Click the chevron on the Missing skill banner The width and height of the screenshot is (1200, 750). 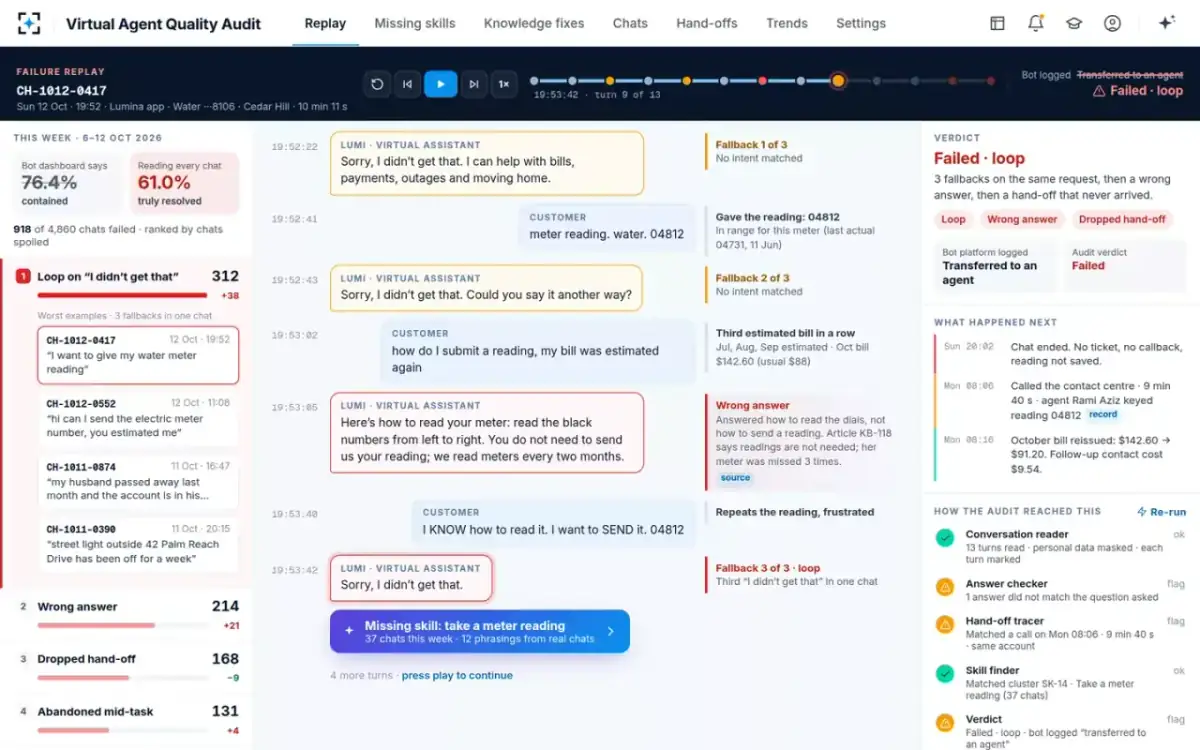tap(610, 632)
